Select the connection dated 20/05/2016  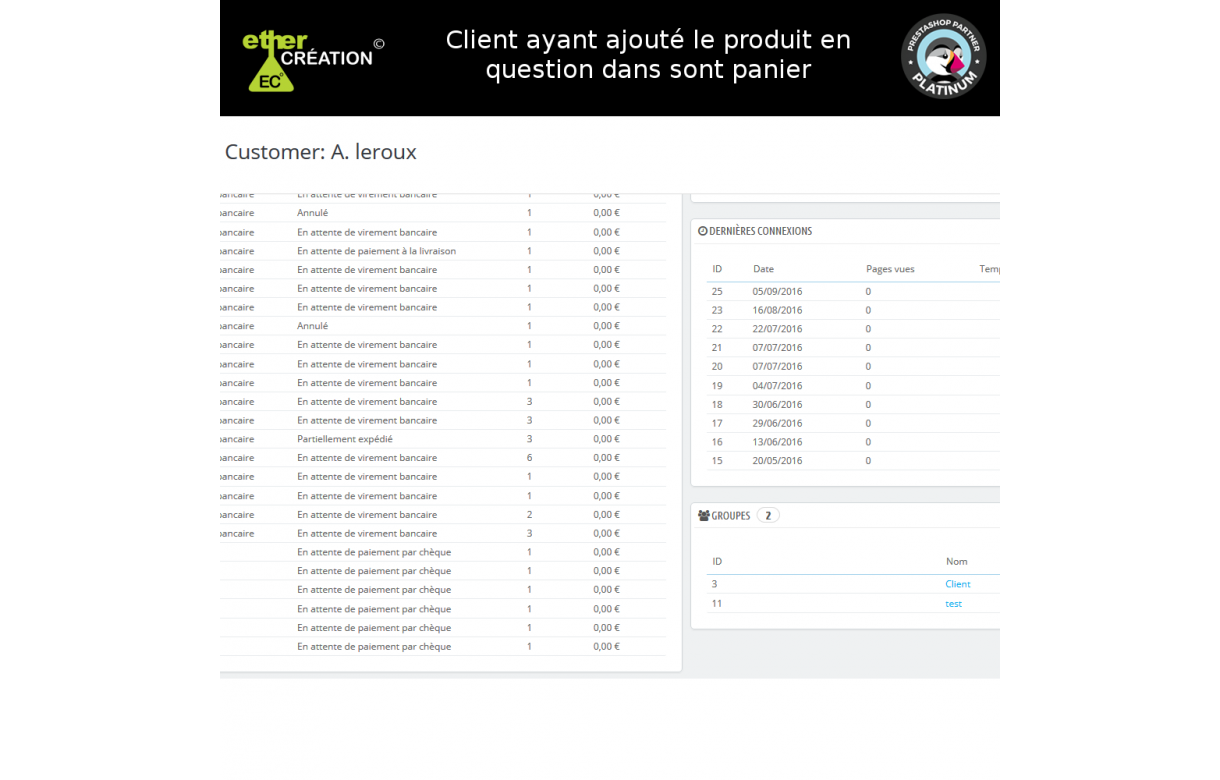[x=777, y=461]
